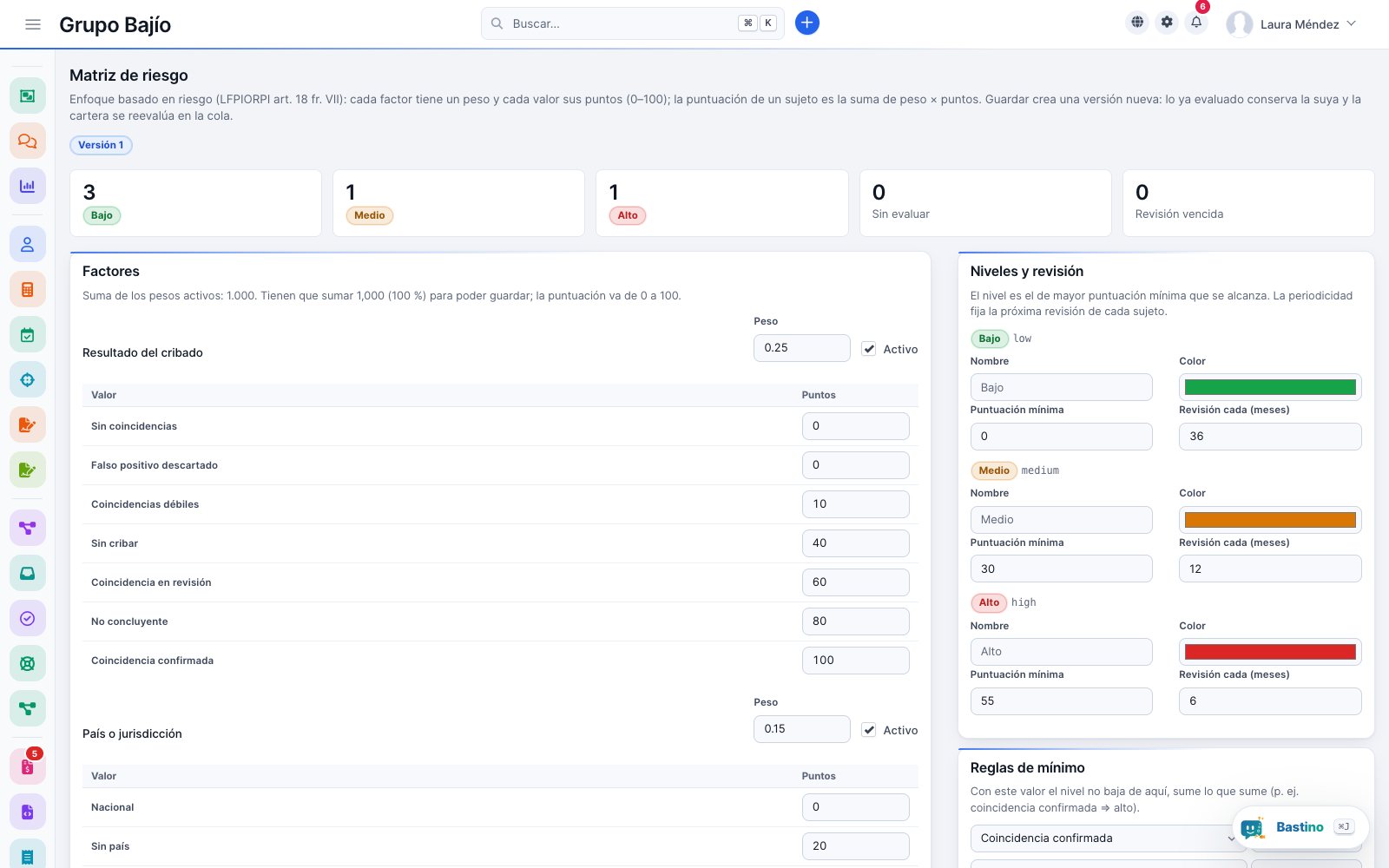
Task: Click the Grupo Bajío logo title
Action: click(x=115, y=24)
